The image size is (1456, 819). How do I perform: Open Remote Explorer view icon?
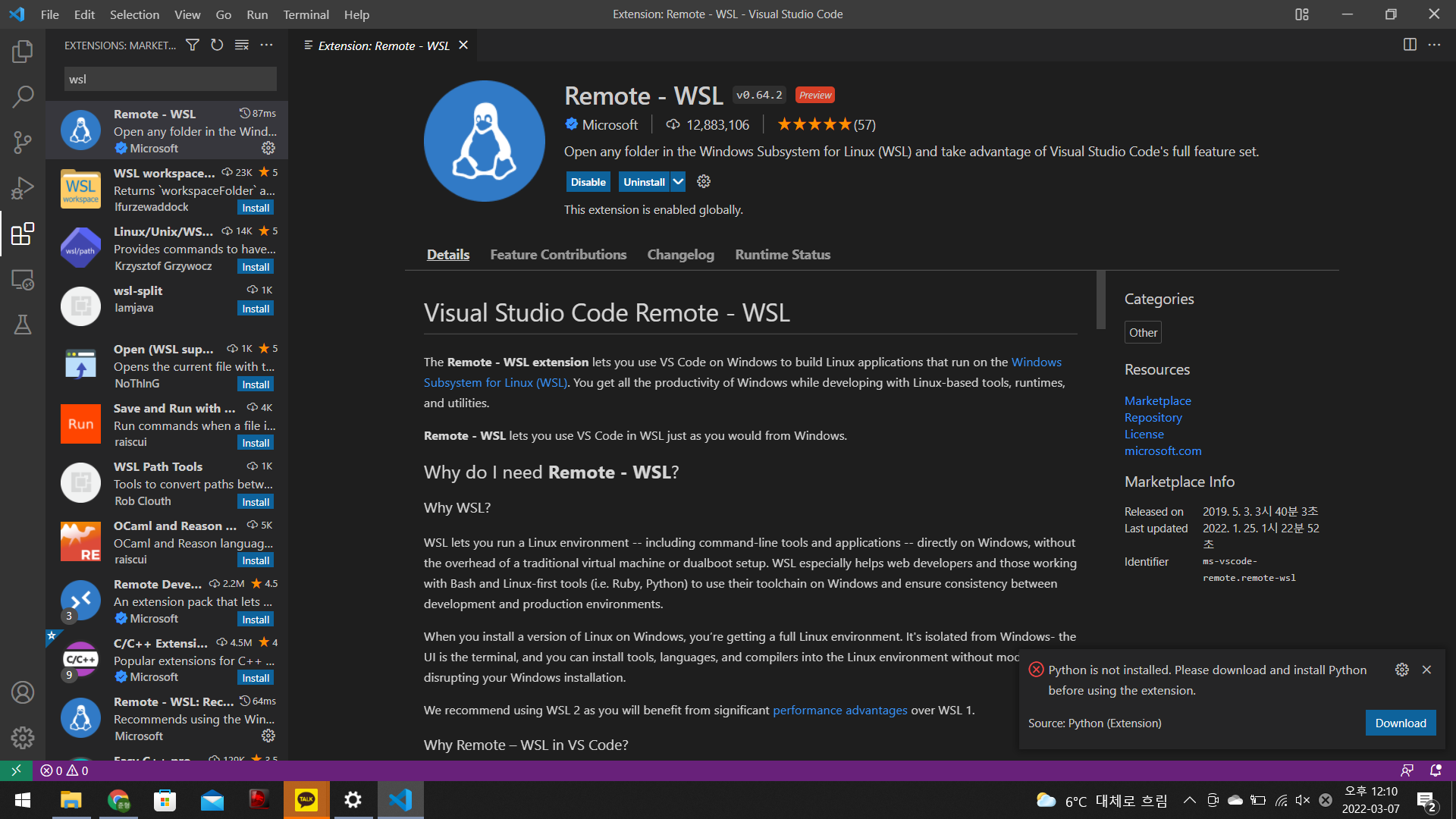[x=23, y=281]
